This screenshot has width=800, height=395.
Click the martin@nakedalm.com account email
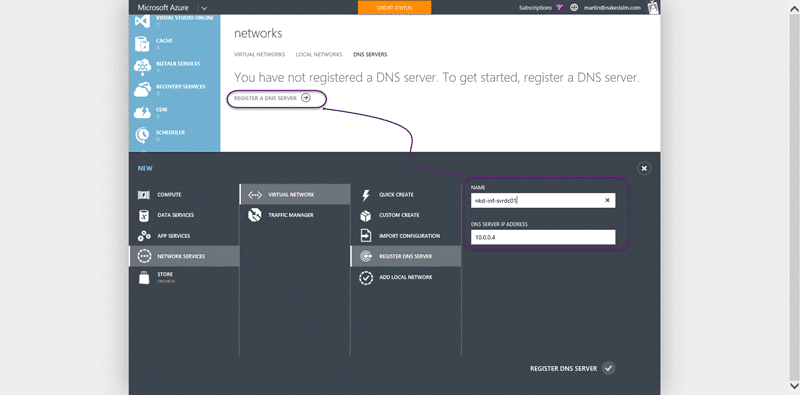613,8
